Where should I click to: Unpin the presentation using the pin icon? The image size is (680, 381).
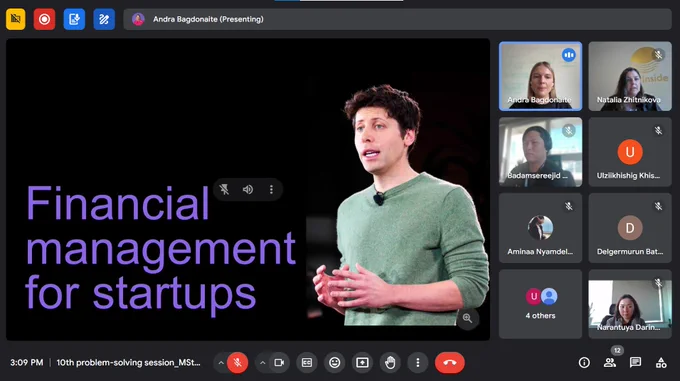(x=224, y=189)
